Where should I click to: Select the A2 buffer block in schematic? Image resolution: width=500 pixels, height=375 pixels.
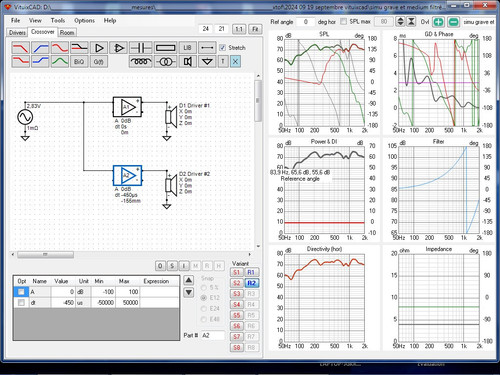tap(128, 176)
